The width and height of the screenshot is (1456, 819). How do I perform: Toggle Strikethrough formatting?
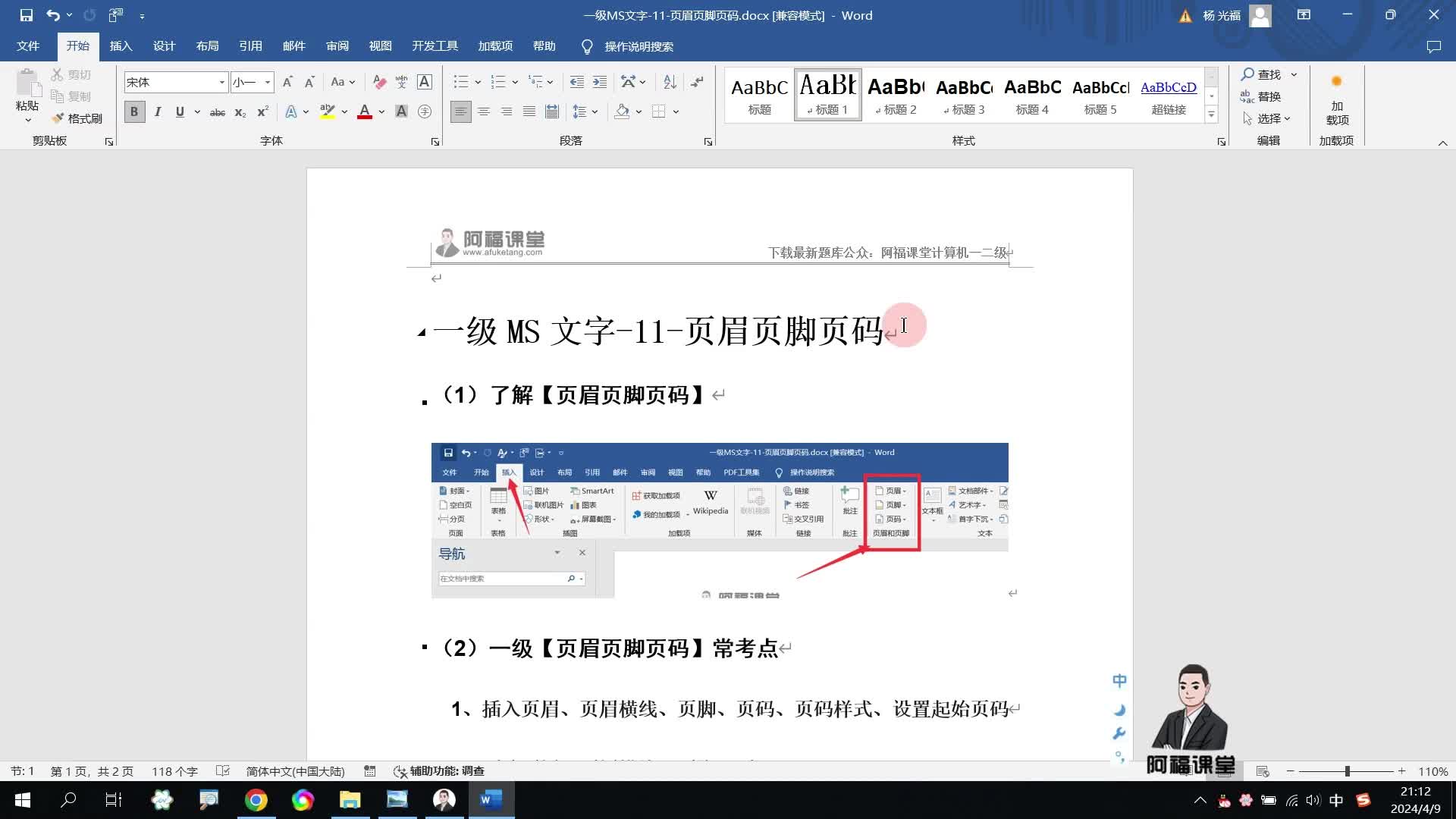pyautogui.click(x=218, y=111)
